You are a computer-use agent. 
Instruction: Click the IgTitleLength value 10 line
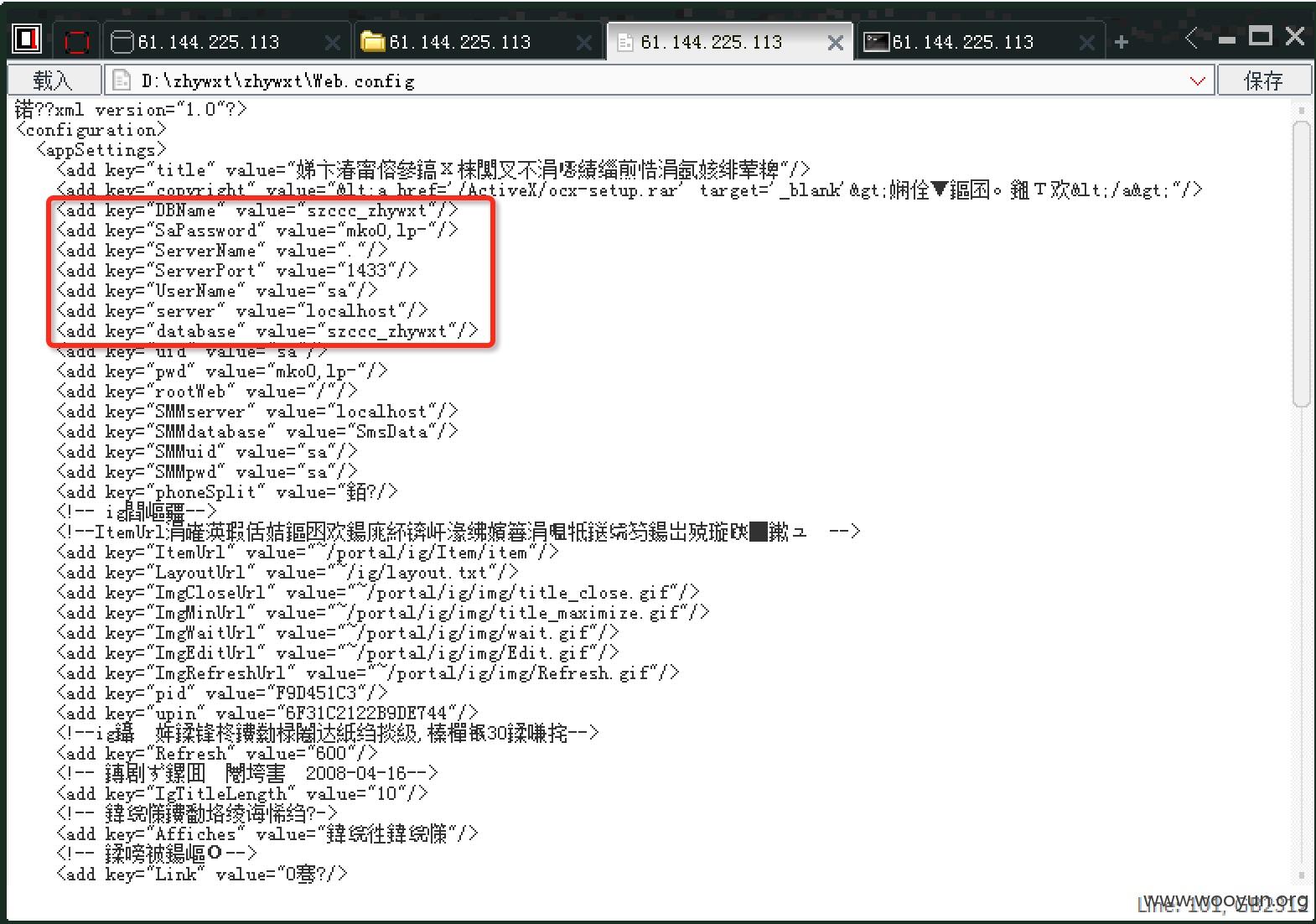coord(241,794)
